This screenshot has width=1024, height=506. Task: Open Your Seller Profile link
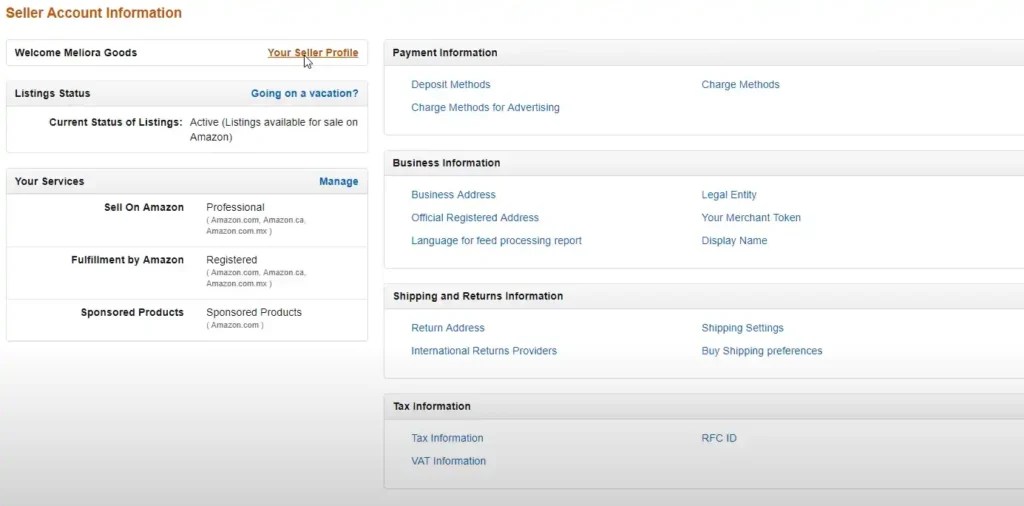click(313, 53)
